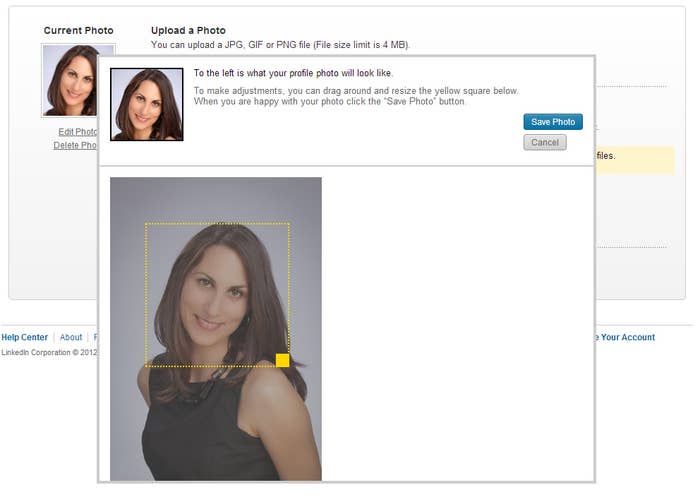The width and height of the screenshot is (700, 497).
Task: Click the face inside the dotted crop box
Action: point(214,297)
